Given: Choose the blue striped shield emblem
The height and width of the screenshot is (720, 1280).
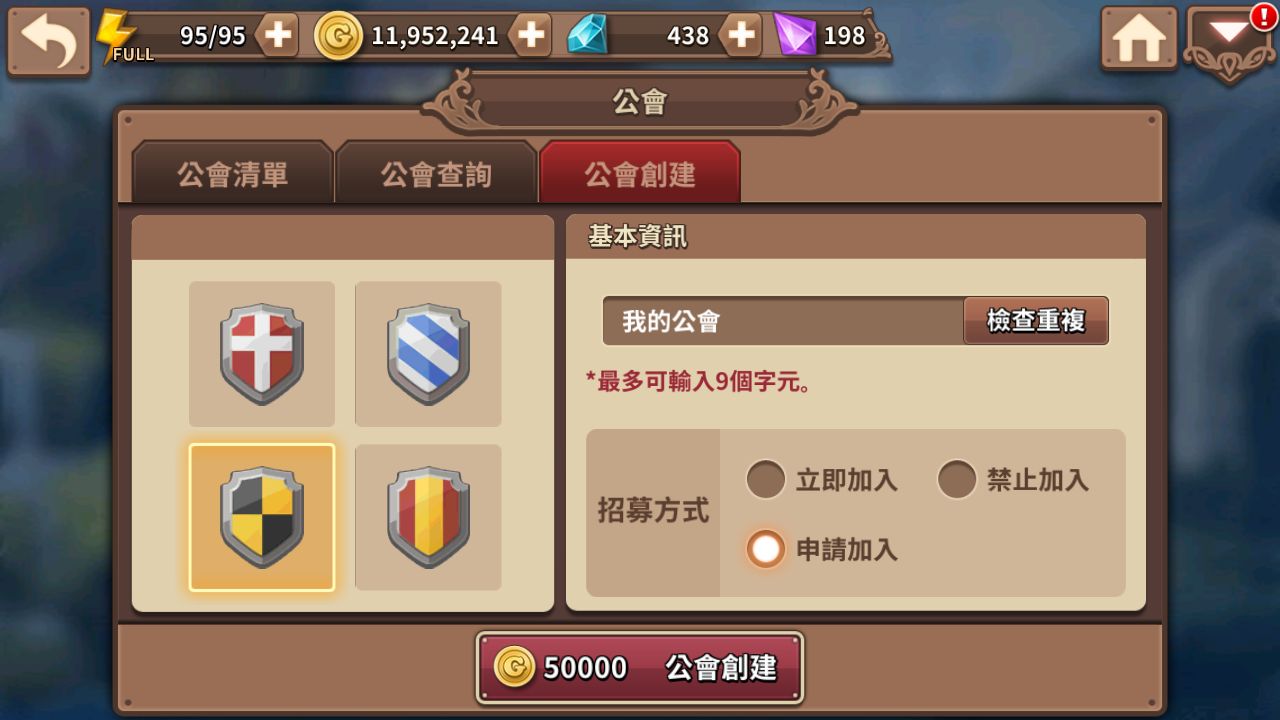Looking at the screenshot, I should (428, 354).
